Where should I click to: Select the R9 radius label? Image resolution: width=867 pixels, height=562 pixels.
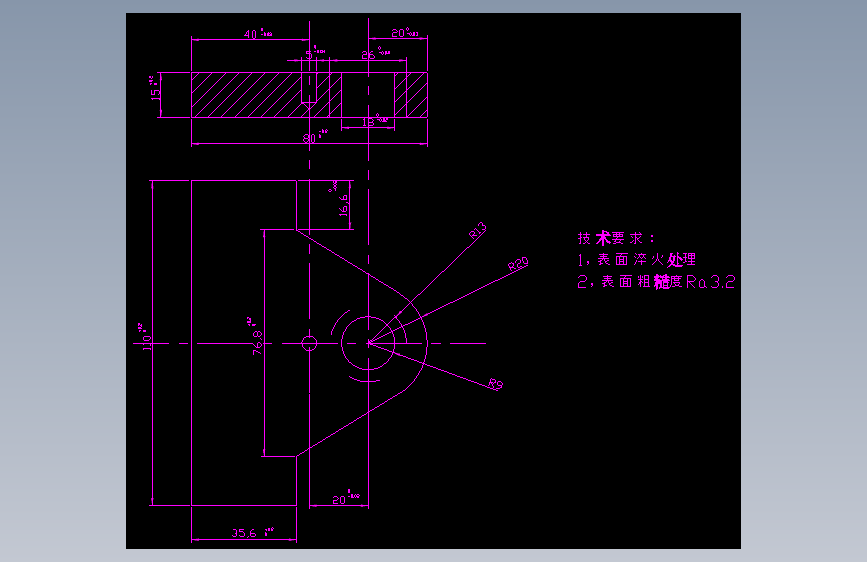pos(495,383)
